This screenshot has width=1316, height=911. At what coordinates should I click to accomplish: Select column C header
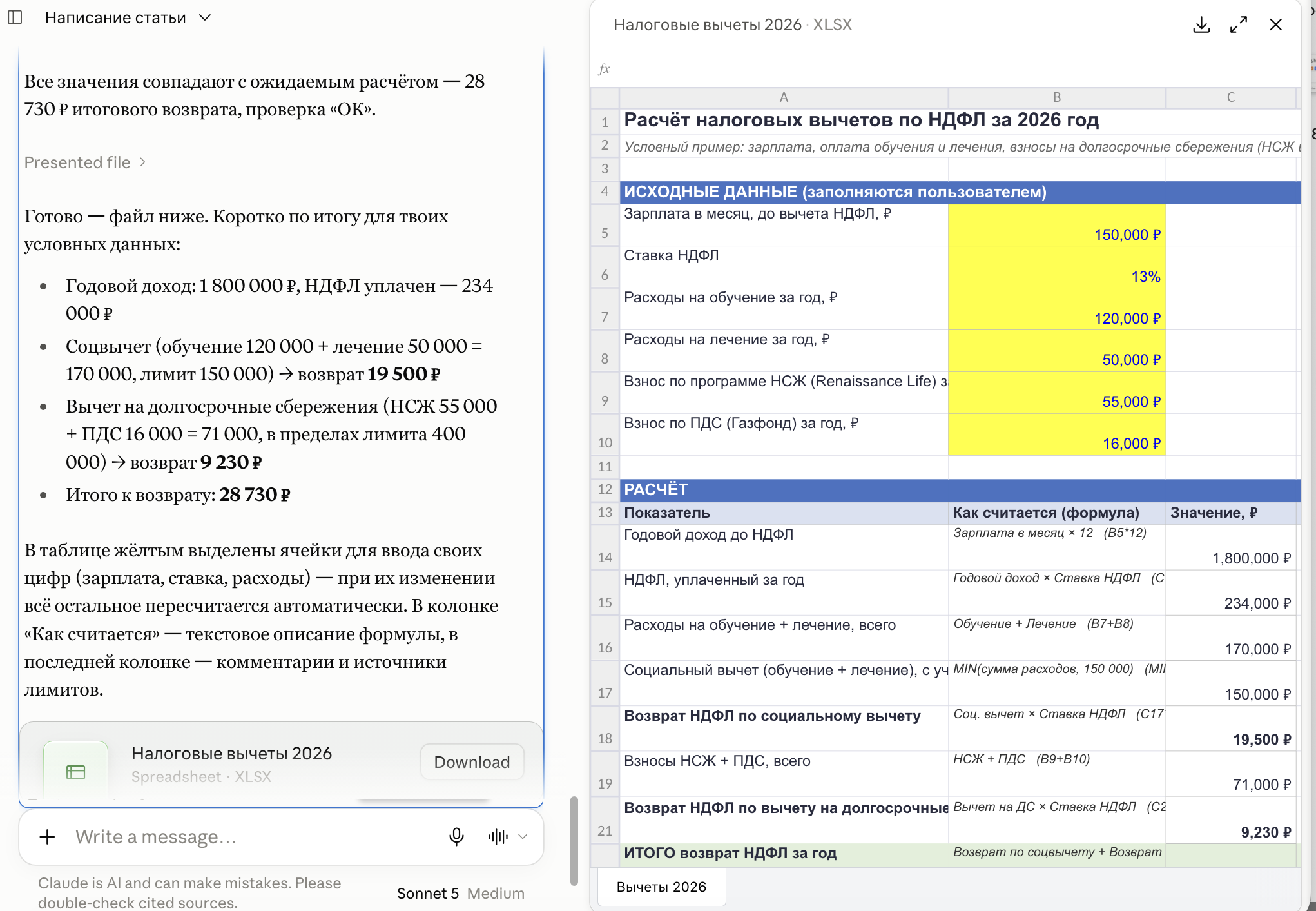1231,97
